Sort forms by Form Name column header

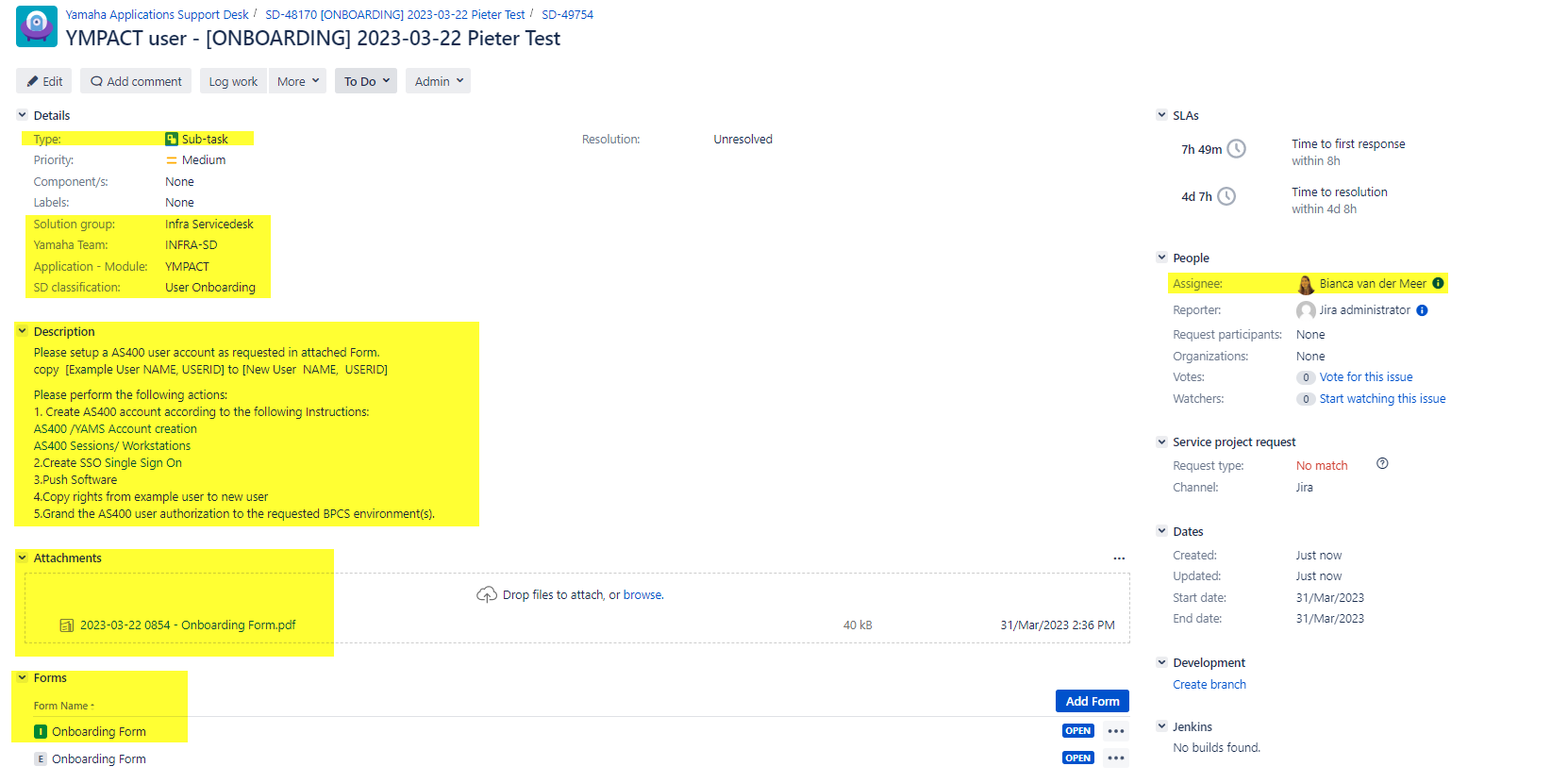pyautogui.click(x=63, y=706)
